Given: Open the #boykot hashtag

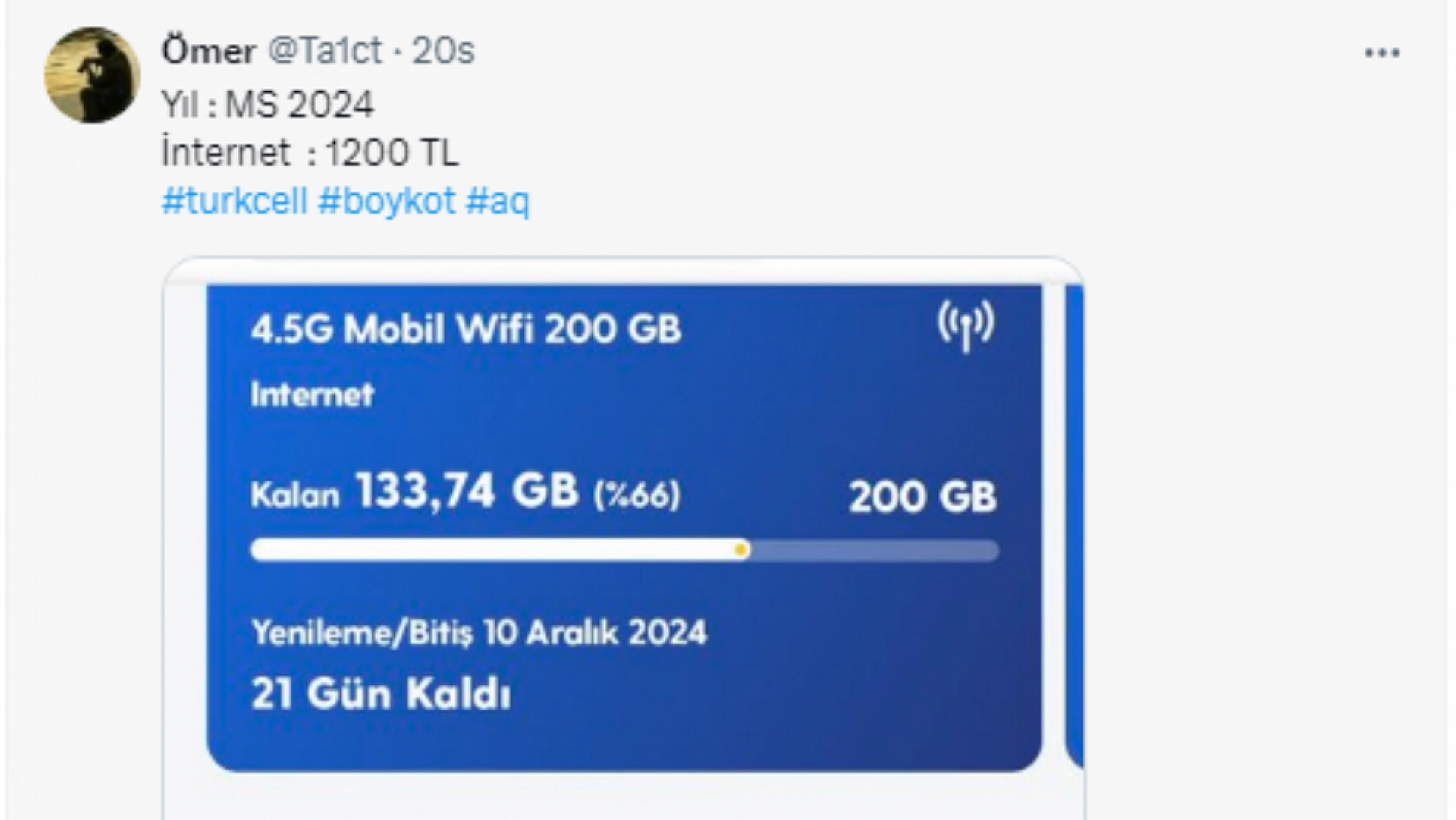Looking at the screenshot, I should tap(386, 201).
